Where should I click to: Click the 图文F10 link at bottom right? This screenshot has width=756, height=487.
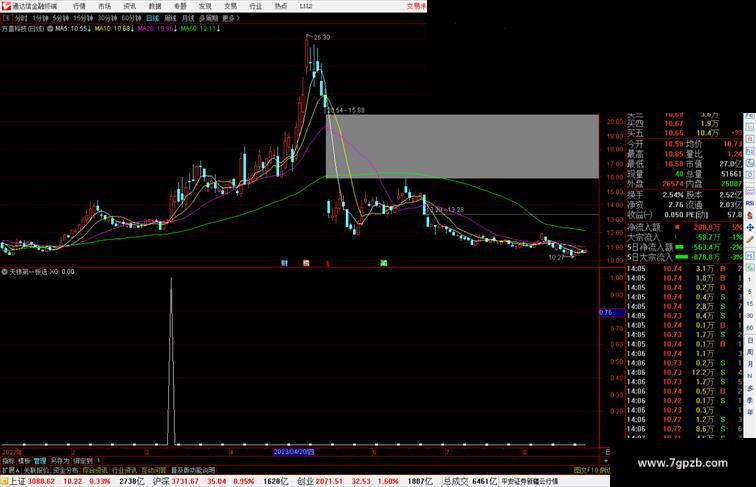tap(586, 470)
